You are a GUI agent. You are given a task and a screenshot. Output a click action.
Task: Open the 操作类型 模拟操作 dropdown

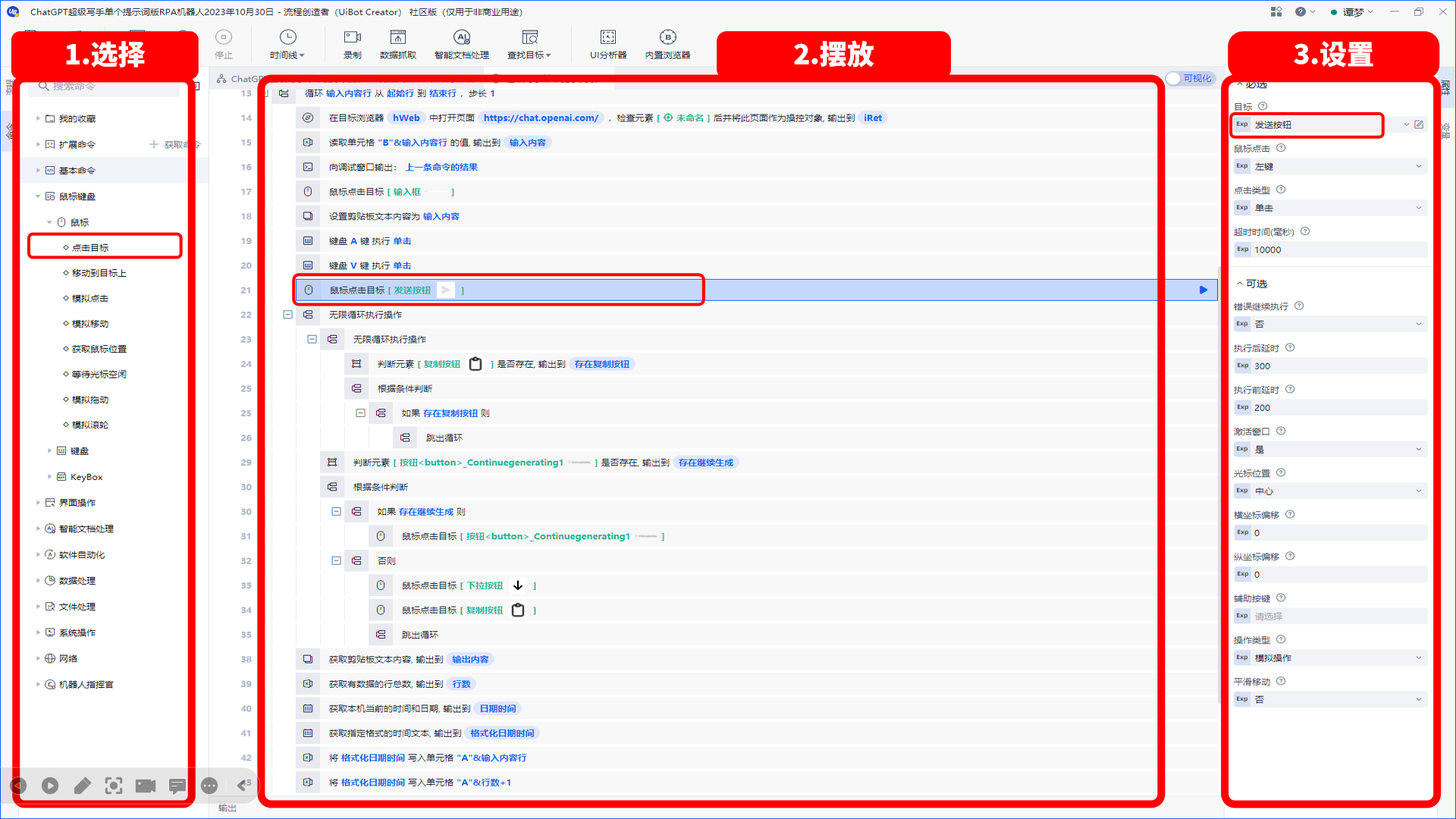(x=1331, y=657)
